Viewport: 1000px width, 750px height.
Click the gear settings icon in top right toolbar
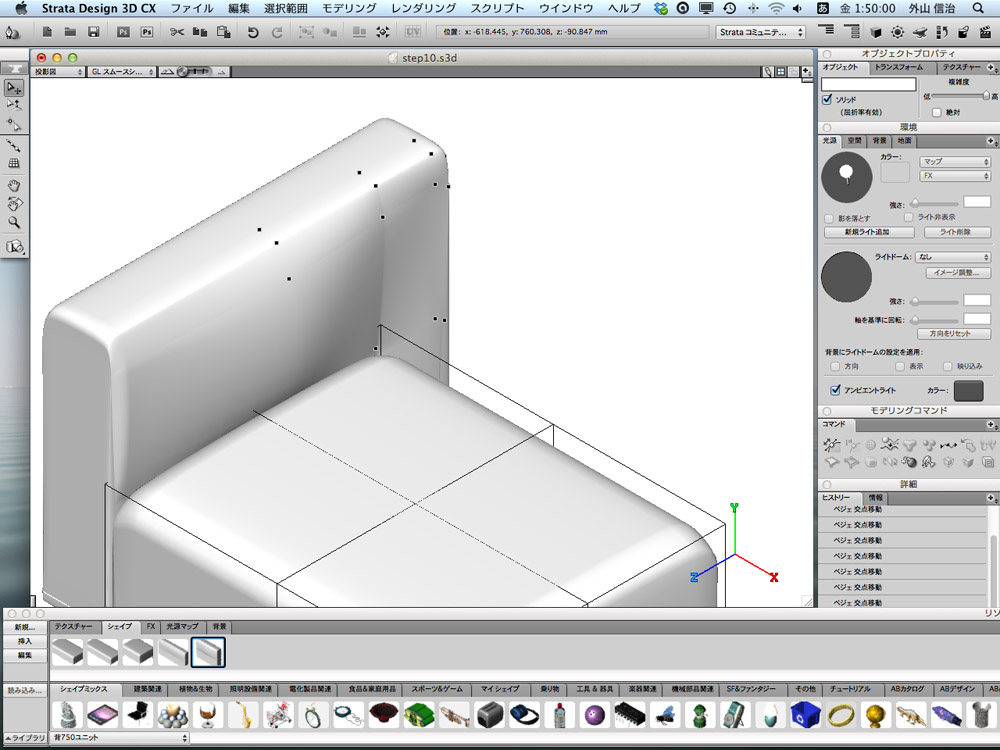coord(897,31)
